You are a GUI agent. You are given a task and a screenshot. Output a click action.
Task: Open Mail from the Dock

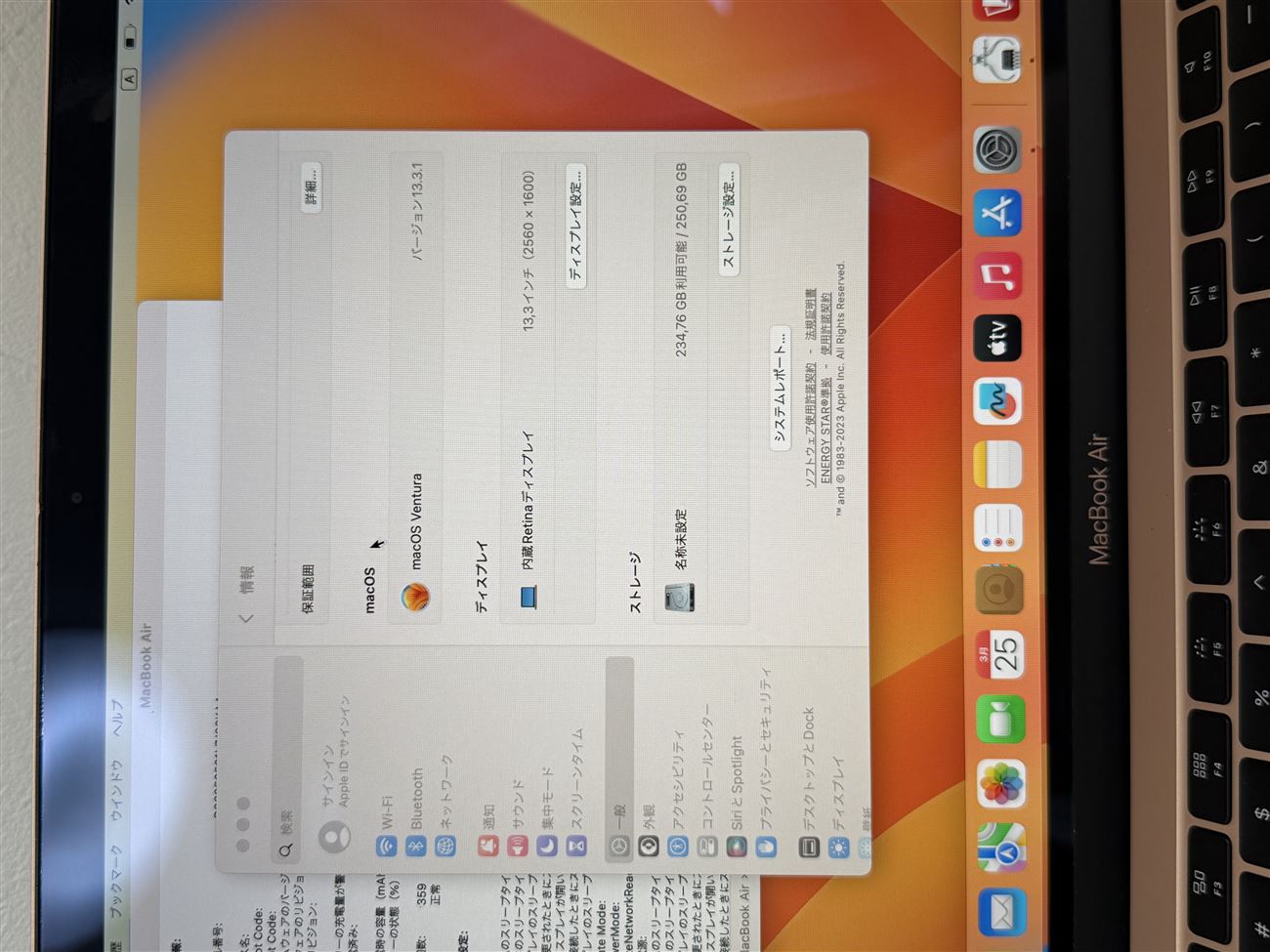click(1001, 914)
